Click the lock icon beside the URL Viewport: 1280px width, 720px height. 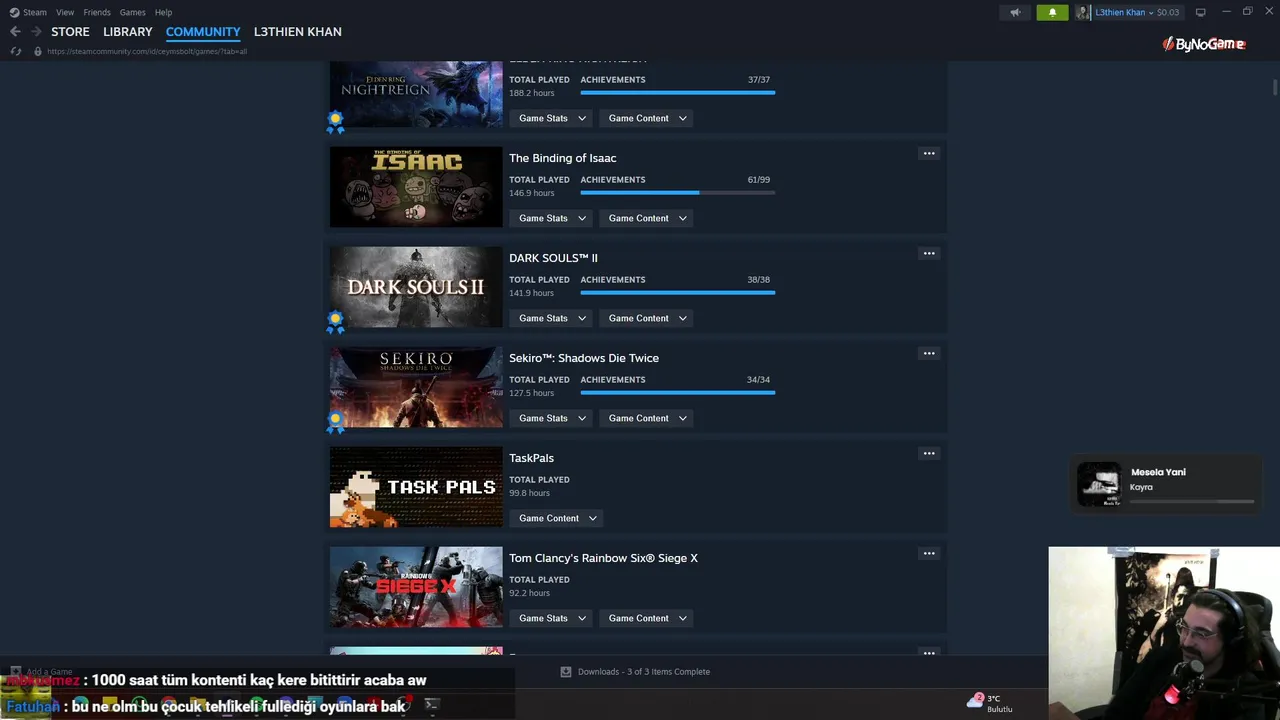(x=38, y=51)
